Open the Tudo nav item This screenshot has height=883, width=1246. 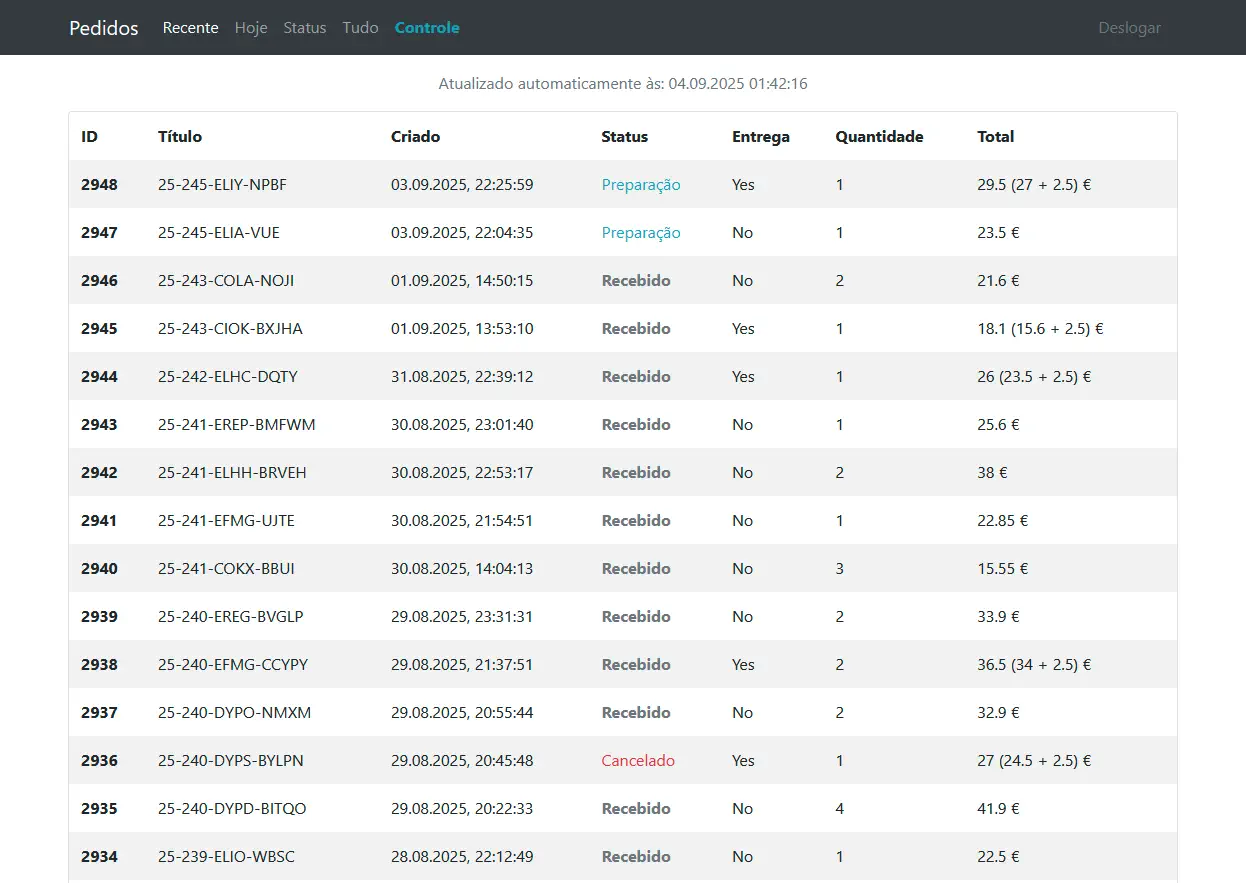360,28
